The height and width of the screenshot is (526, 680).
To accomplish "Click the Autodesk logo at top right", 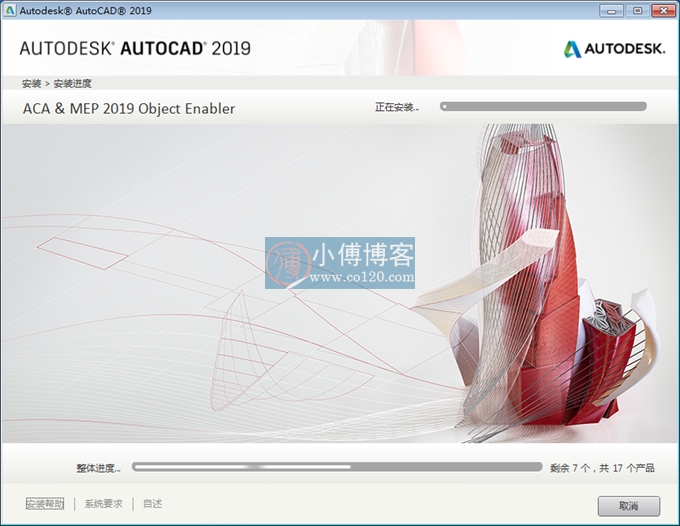I will [614, 49].
